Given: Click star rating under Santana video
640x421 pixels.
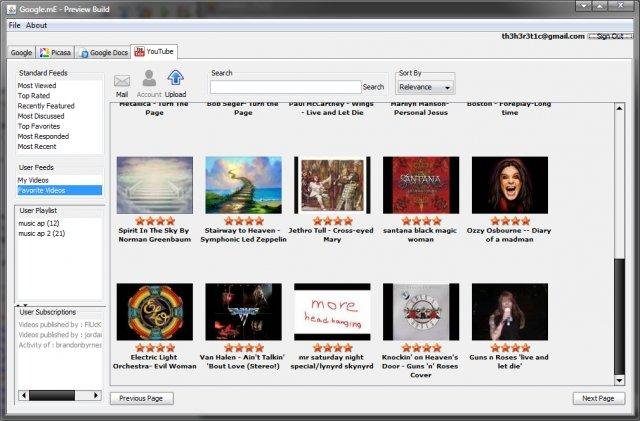Looking at the screenshot, I should [x=421, y=221].
